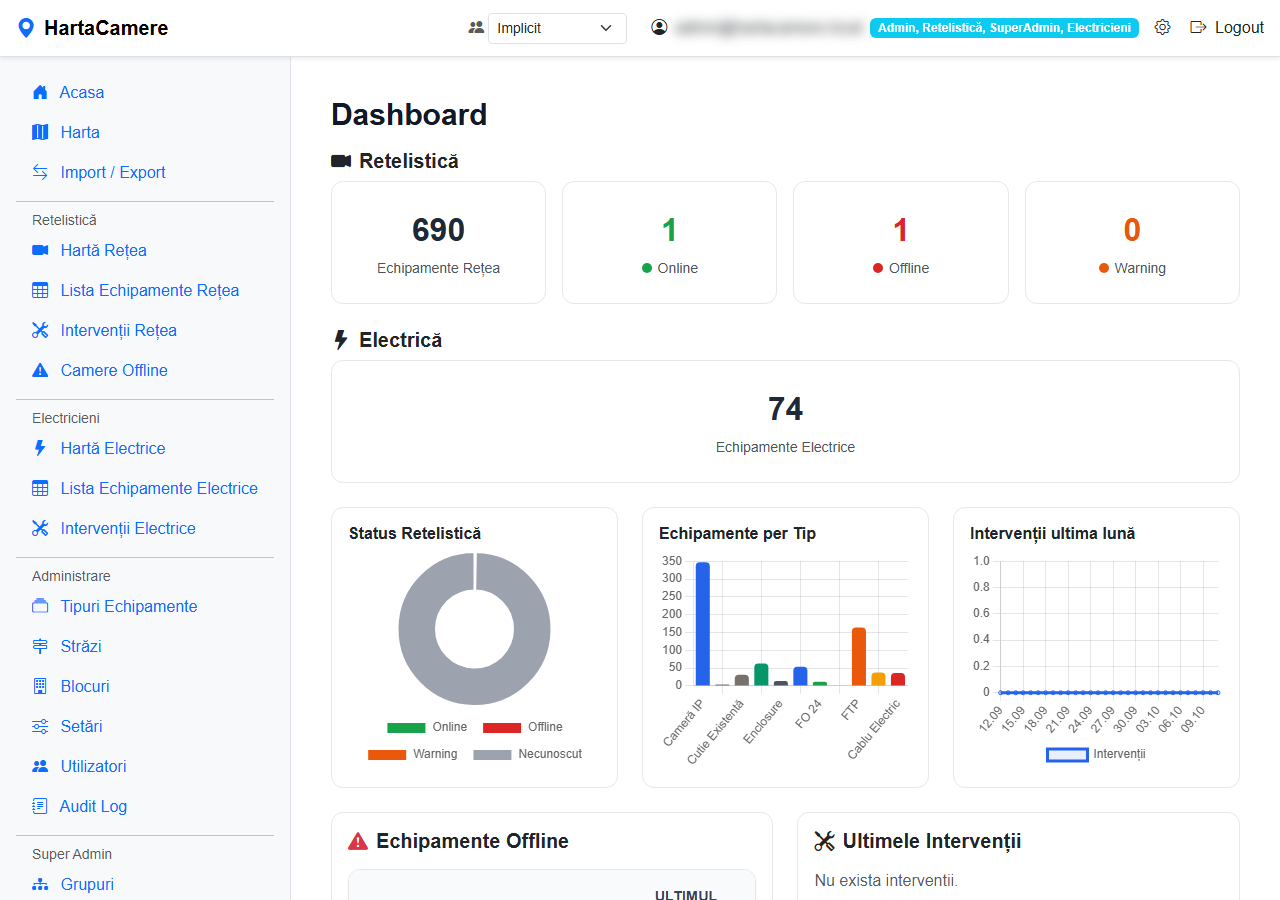Click the HartaCamere brand title
Viewport: 1280px width, 900px height.
[x=106, y=28]
